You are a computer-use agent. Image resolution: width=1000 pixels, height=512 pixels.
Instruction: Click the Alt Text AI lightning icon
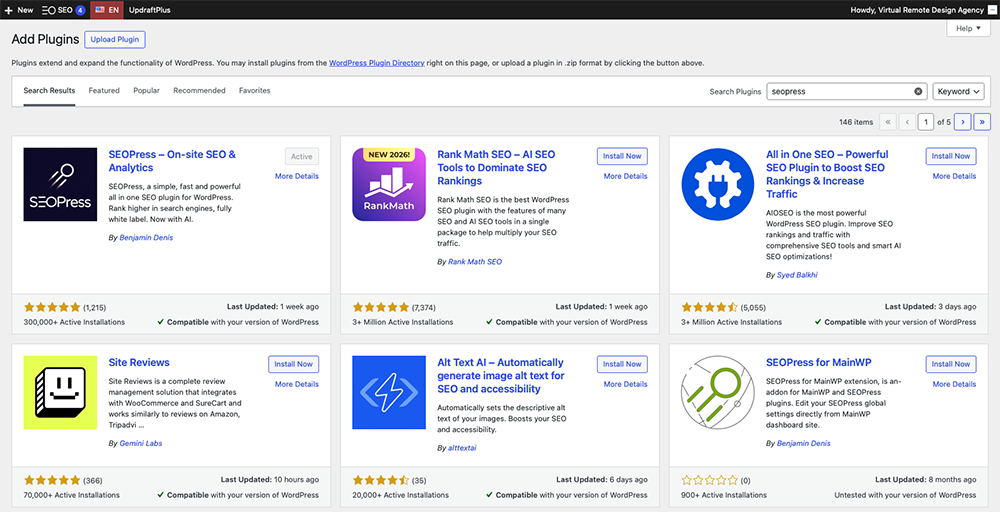coord(389,392)
